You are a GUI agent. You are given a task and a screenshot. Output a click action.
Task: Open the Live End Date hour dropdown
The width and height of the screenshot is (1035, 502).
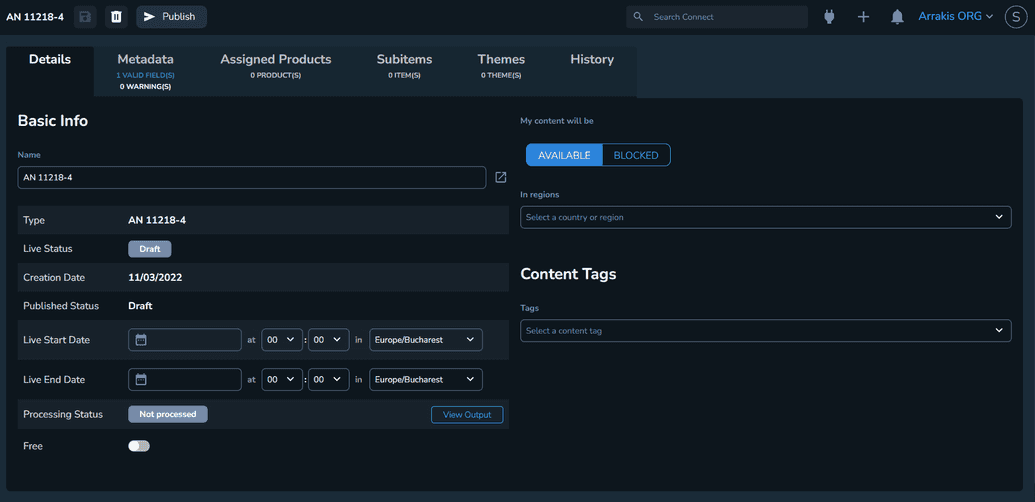(x=283, y=380)
